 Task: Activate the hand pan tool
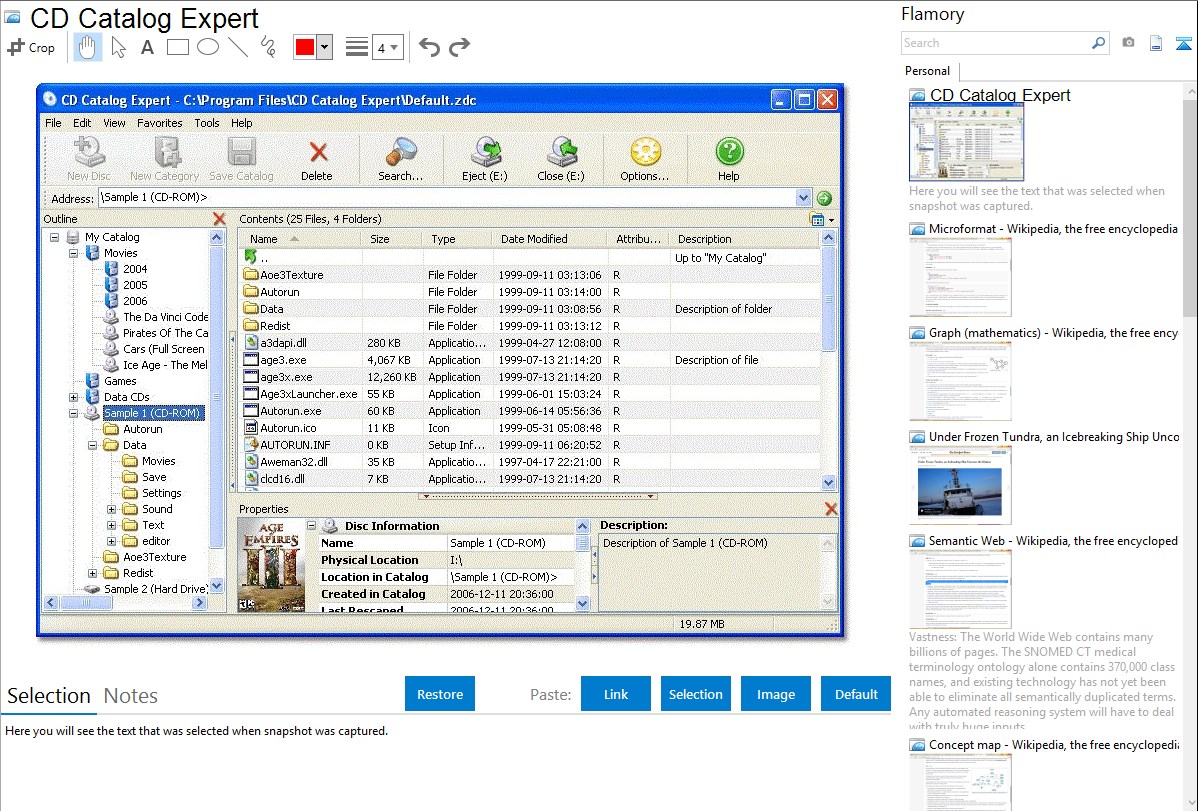pos(87,47)
